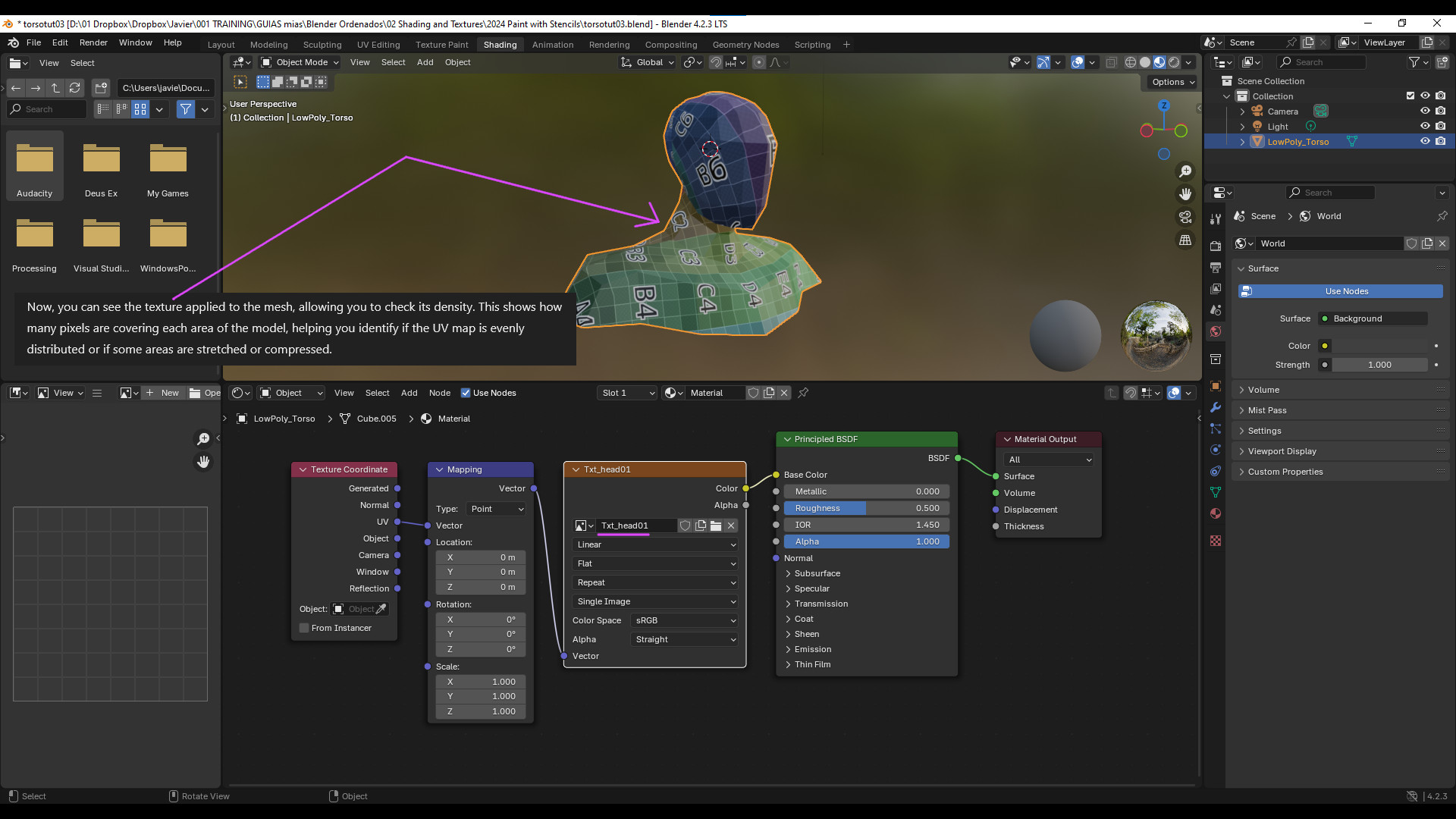The width and height of the screenshot is (1456, 819).
Task: Open the node editor Add menu
Action: (409, 393)
